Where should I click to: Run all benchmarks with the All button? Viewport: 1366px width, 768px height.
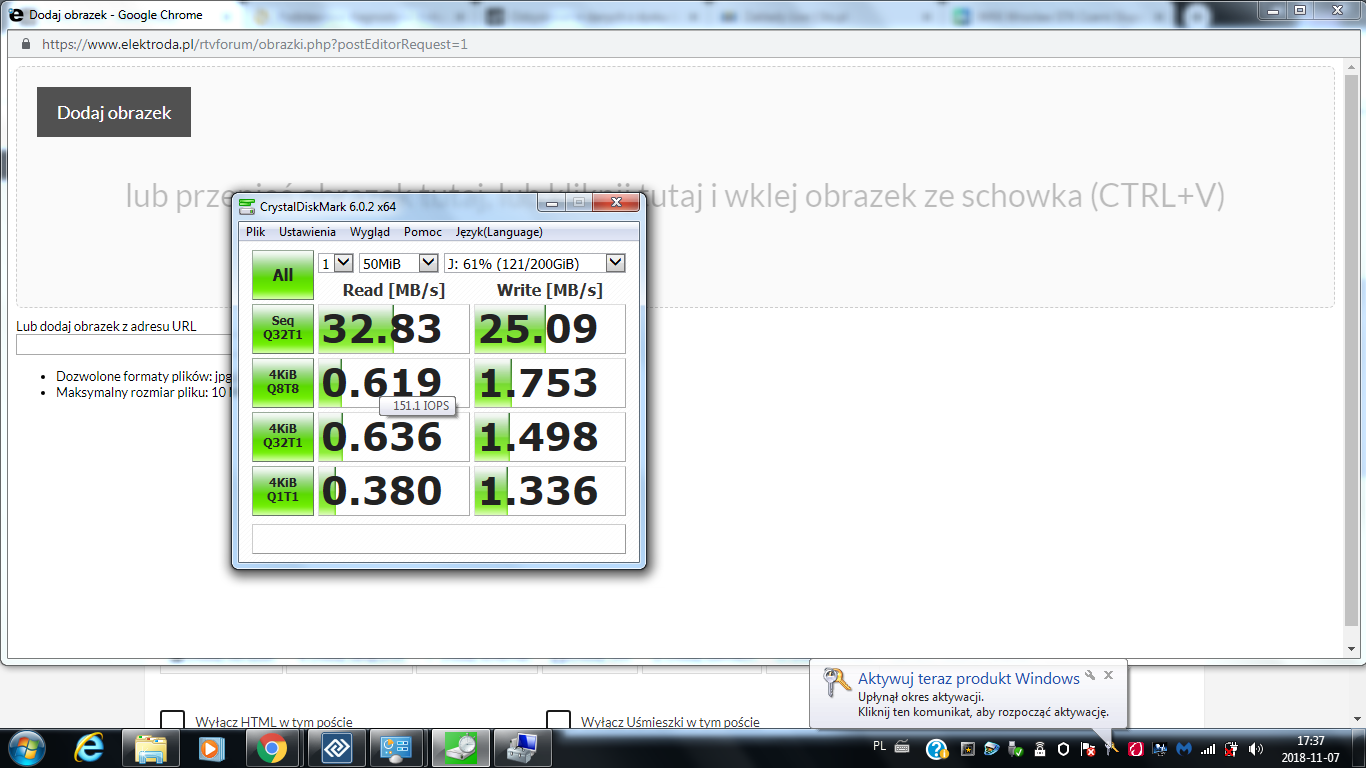point(283,275)
